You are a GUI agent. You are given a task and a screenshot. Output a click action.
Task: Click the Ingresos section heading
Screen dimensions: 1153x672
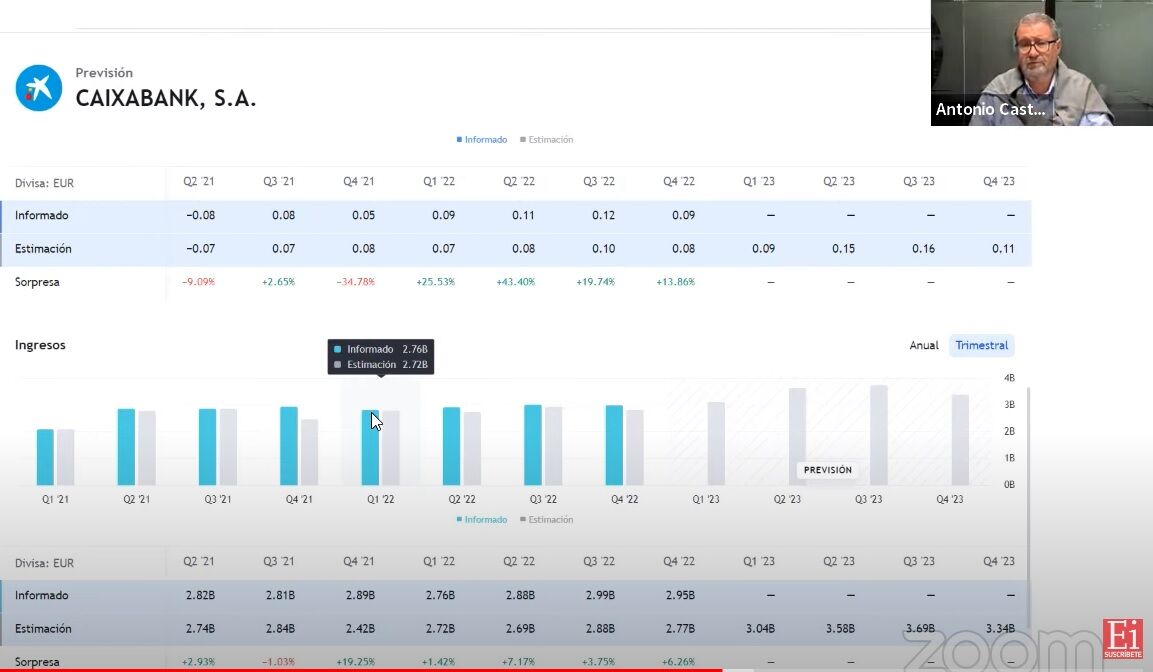40,345
